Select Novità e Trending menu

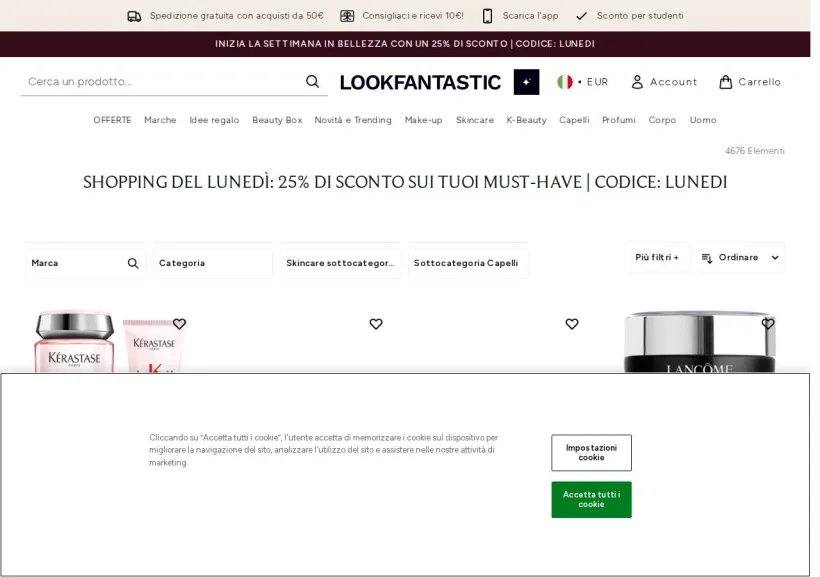pyautogui.click(x=352, y=120)
